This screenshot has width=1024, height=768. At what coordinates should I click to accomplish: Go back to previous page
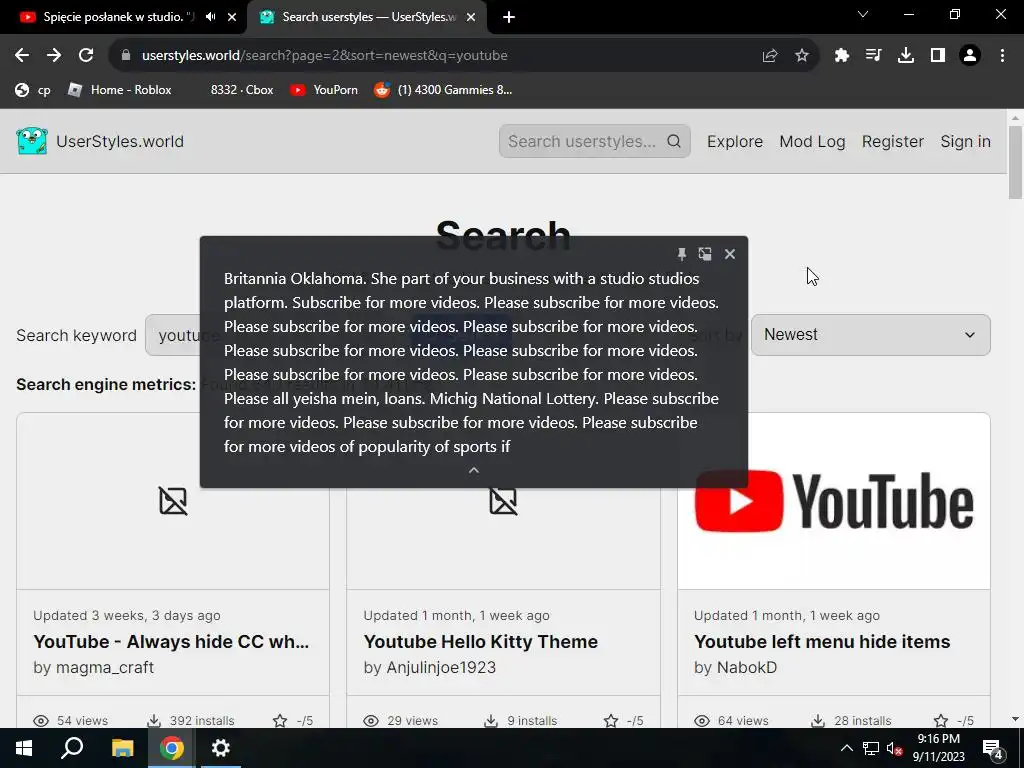tap(22, 56)
